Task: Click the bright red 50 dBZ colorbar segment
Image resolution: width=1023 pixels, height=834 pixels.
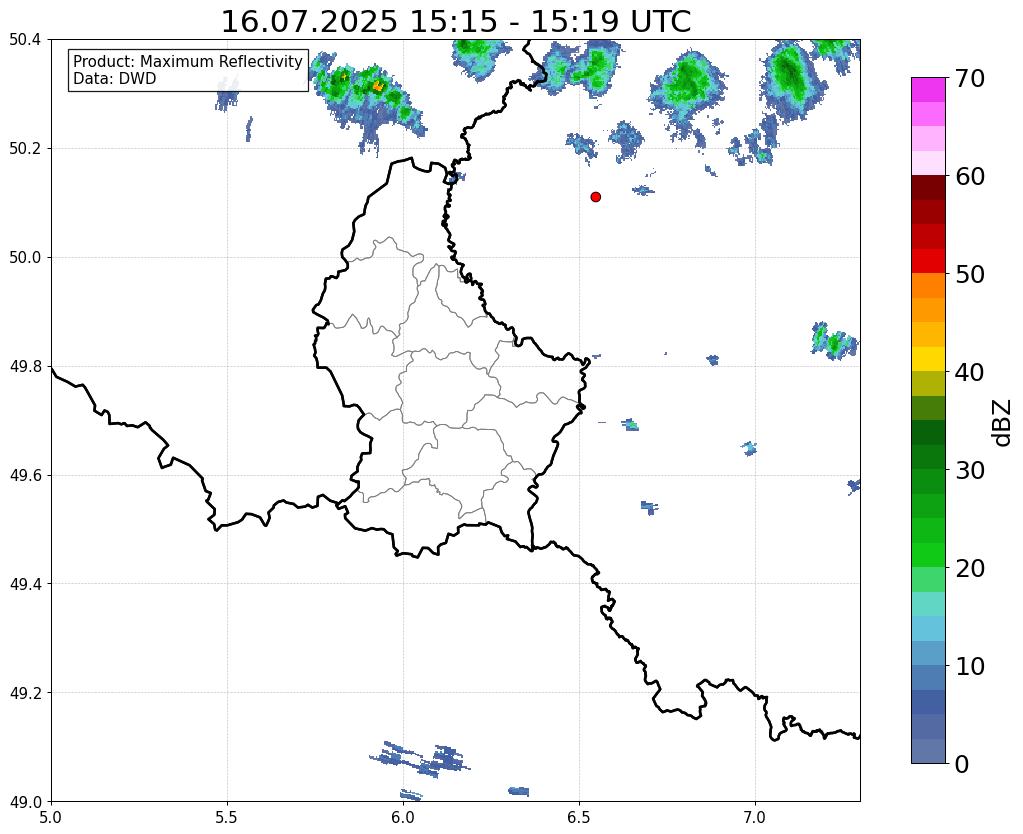Action: pos(928,261)
